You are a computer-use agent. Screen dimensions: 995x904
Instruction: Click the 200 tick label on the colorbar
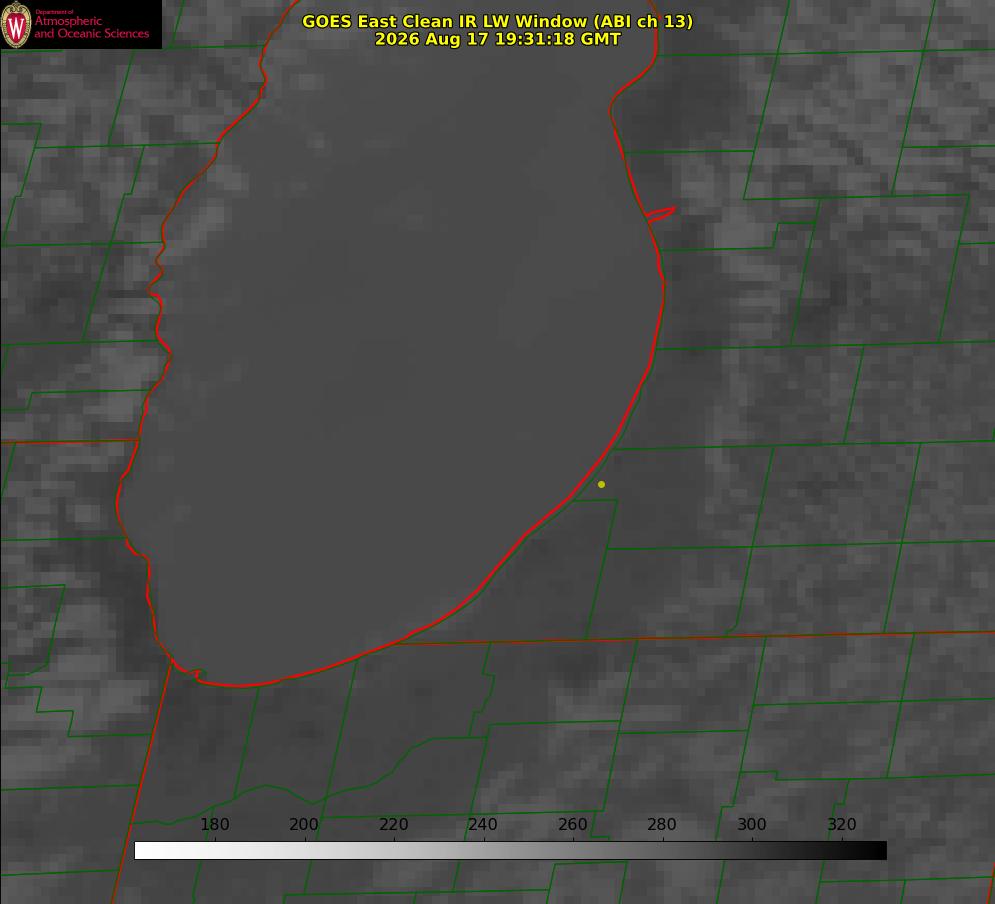pyautogui.click(x=304, y=824)
